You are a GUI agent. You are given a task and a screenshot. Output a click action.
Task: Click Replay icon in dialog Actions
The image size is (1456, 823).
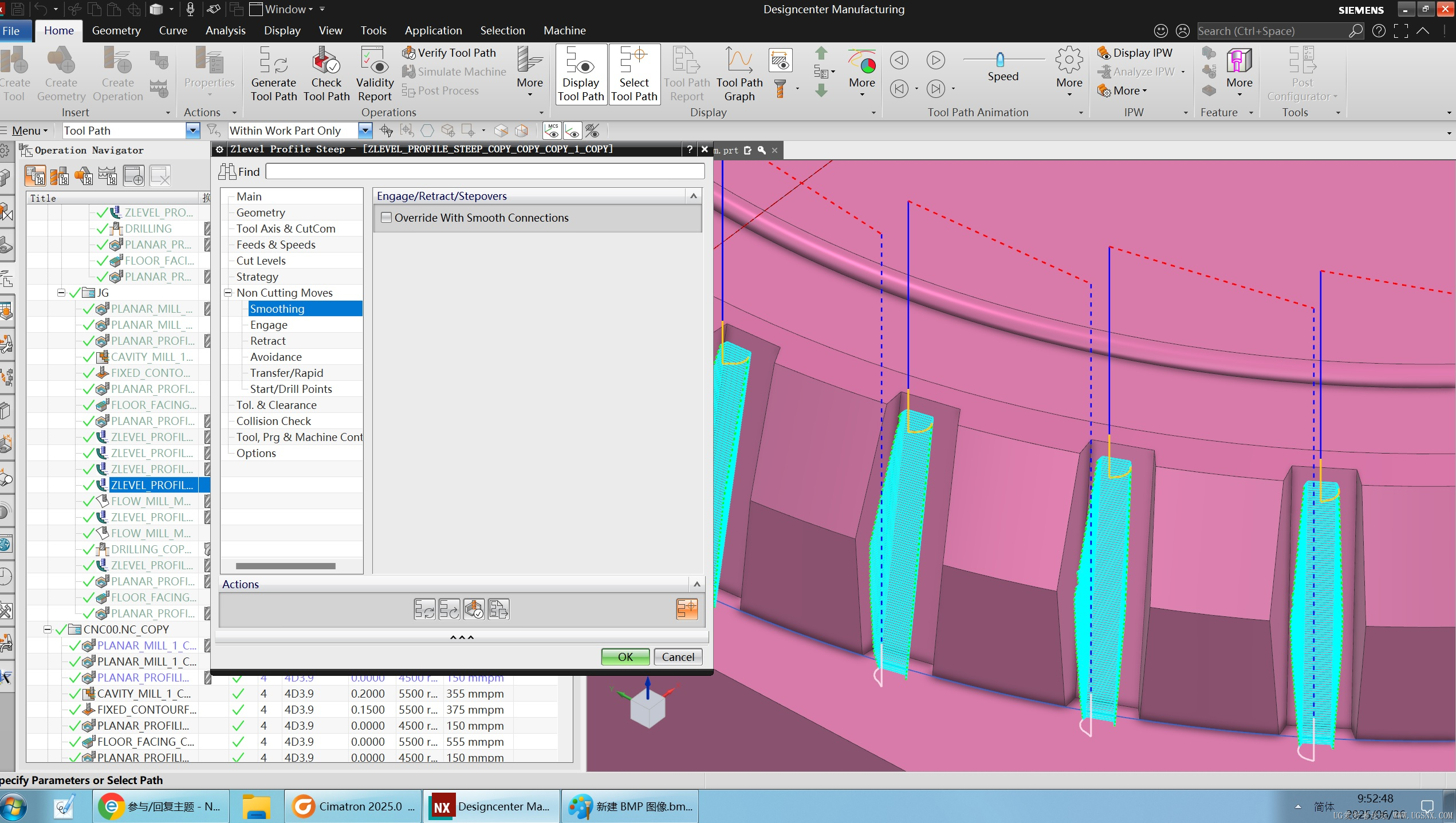(449, 609)
